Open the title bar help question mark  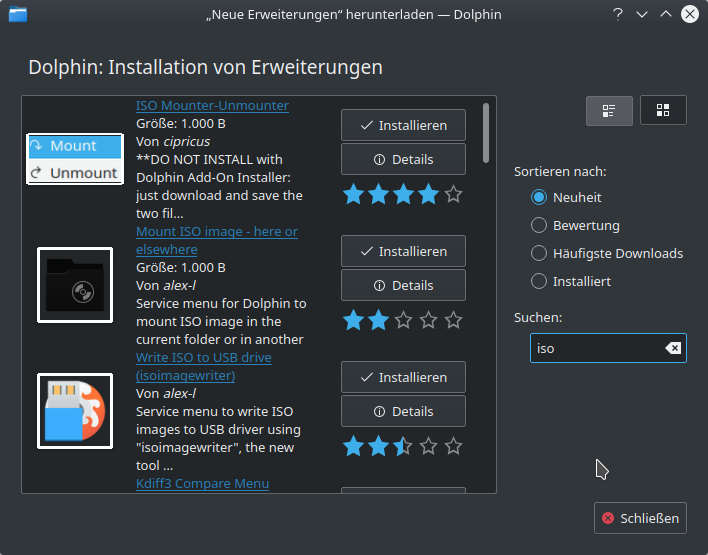pyautogui.click(x=618, y=14)
